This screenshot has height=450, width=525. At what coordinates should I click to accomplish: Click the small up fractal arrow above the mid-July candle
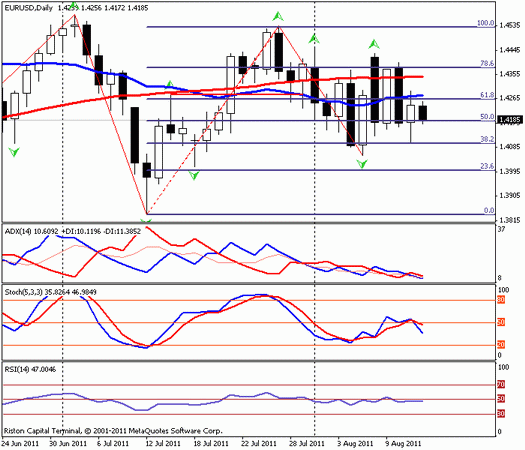[170, 84]
